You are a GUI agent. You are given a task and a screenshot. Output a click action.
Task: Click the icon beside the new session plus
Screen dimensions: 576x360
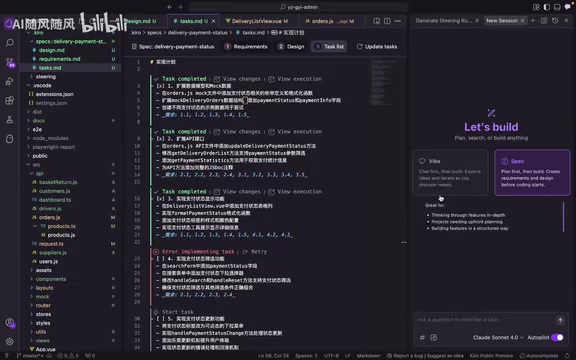(x=544, y=21)
